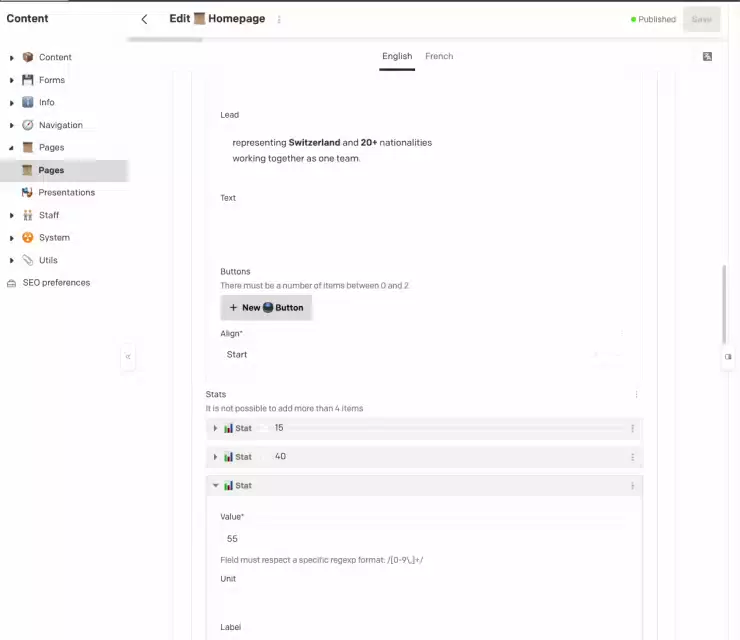Click the Utils label in sidebar
The width and height of the screenshot is (740, 640).
[48, 260]
